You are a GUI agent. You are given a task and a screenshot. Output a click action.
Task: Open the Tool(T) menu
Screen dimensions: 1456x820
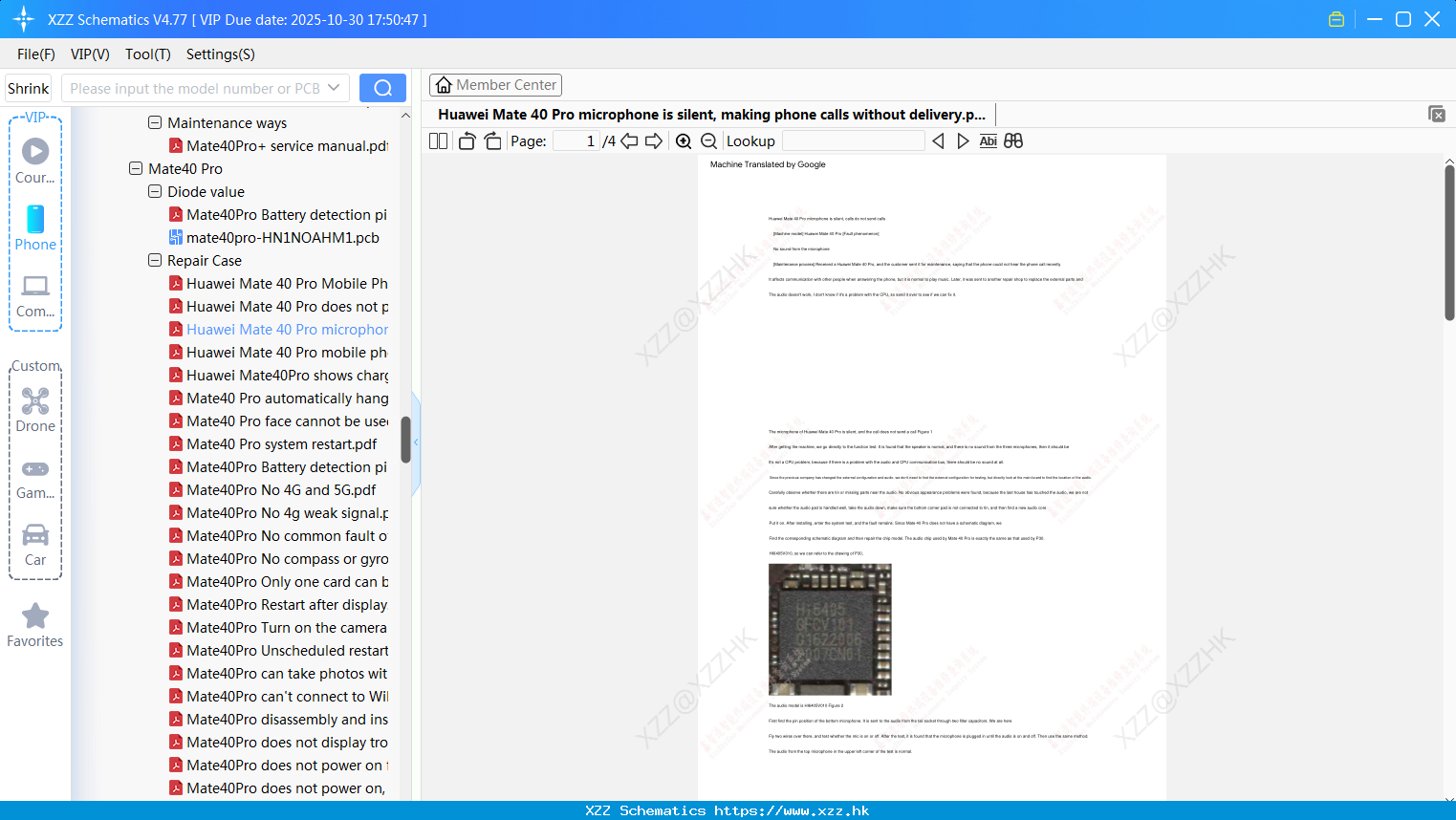coord(148,54)
